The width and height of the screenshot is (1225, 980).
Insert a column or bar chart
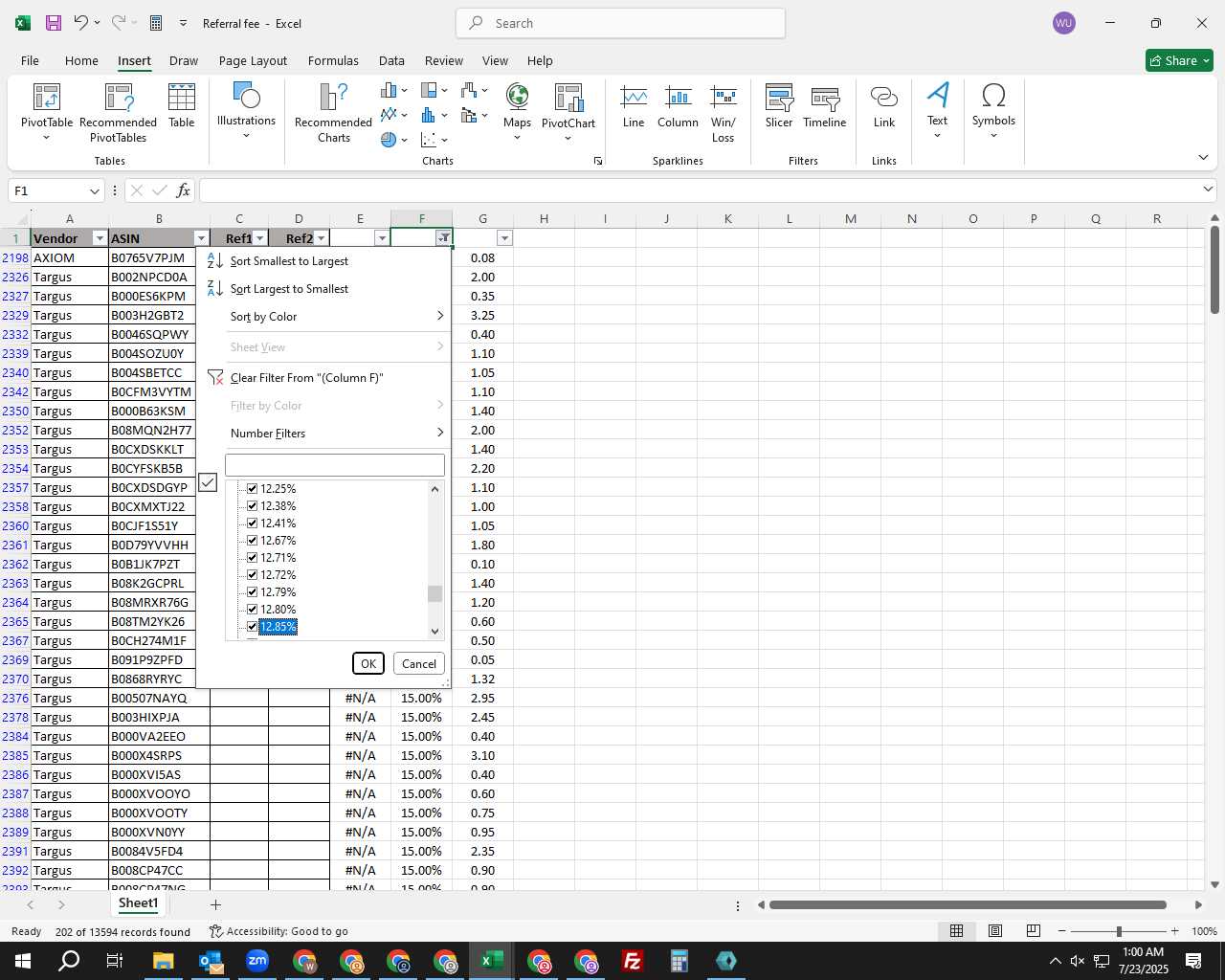393,90
